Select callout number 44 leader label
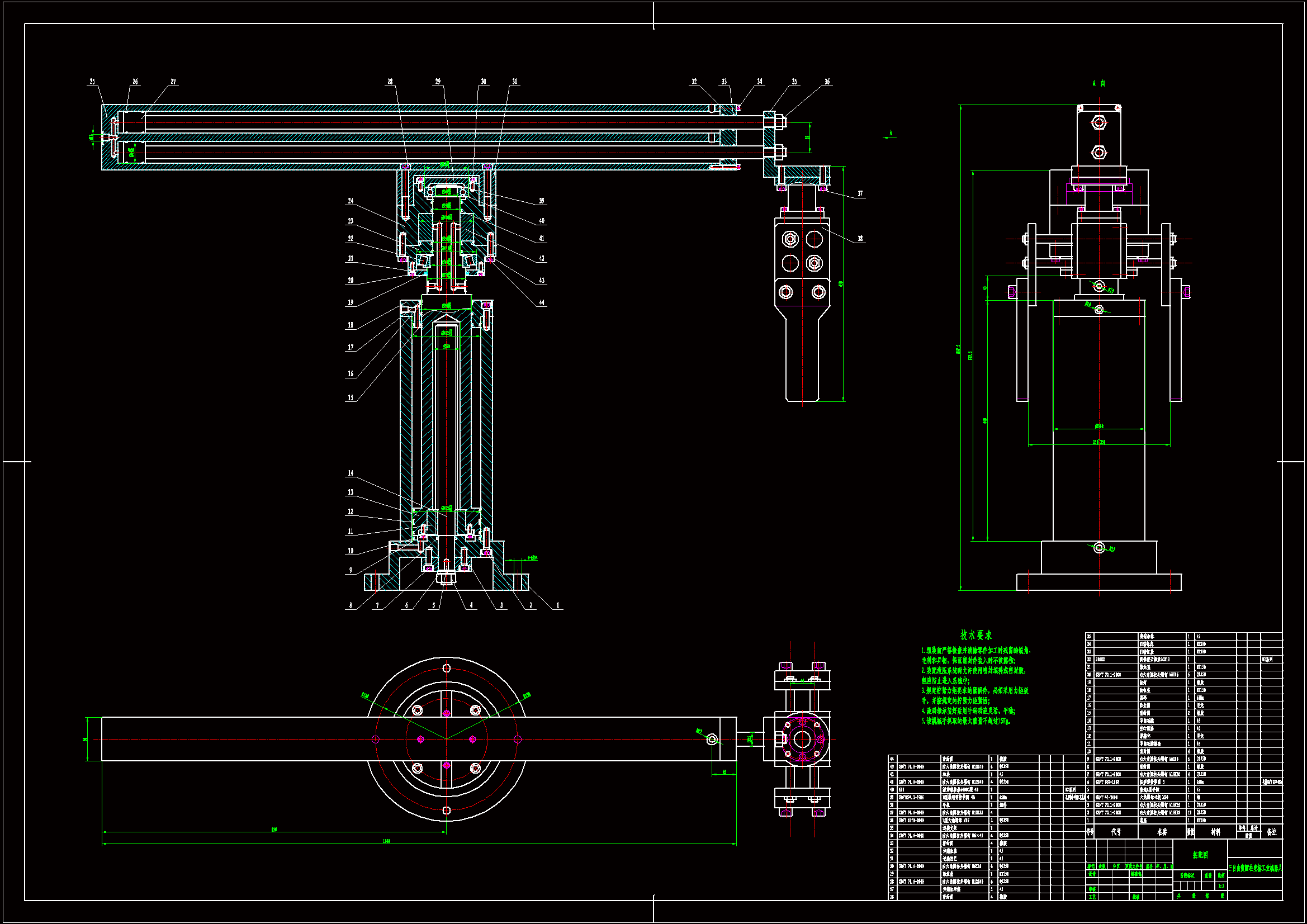 point(541,304)
